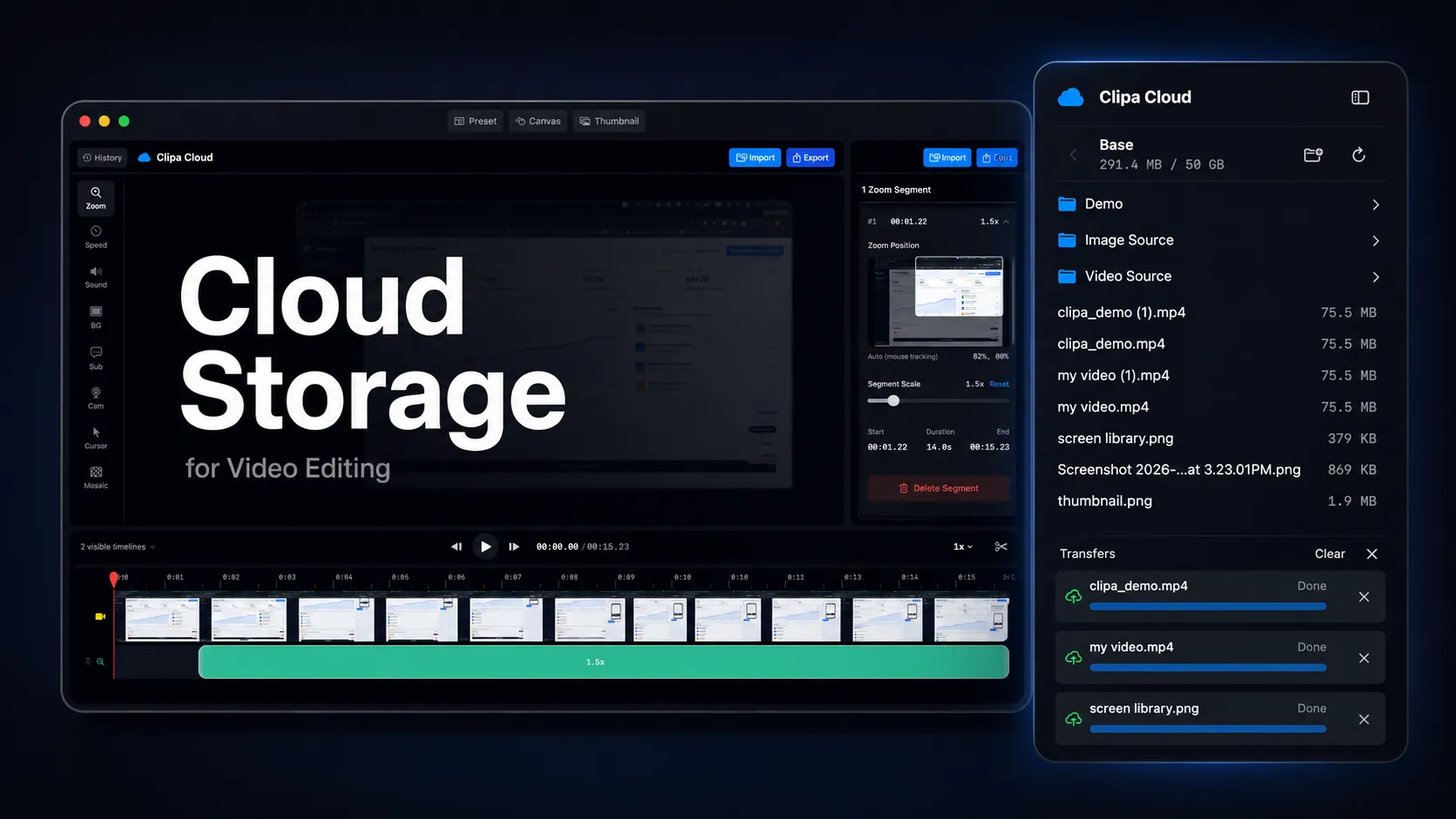
Task: Select the BG background tool
Action: [x=96, y=318]
